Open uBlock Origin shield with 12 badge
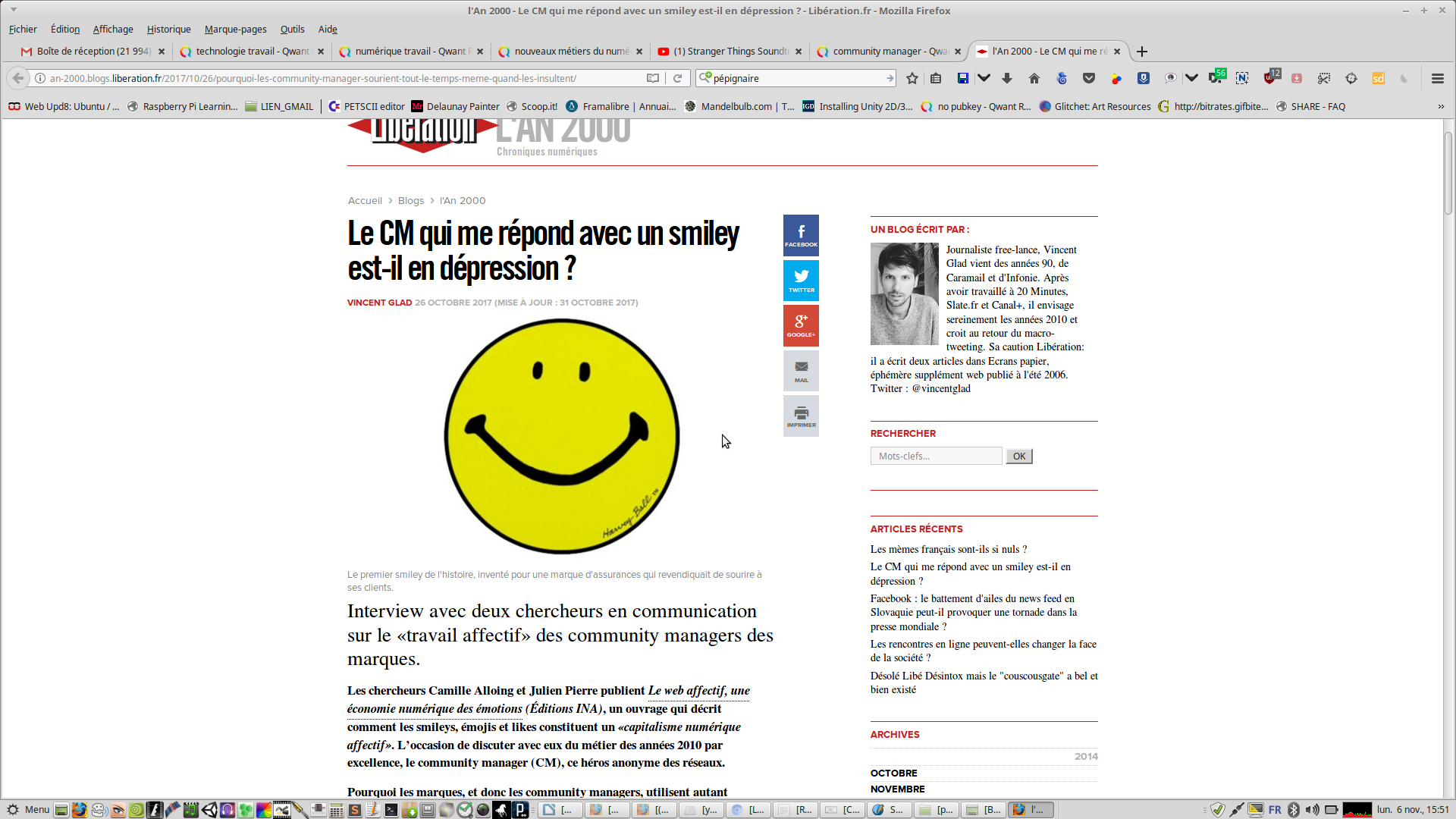The height and width of the screenshot is (819, 1456). (x=1270, y=78)
